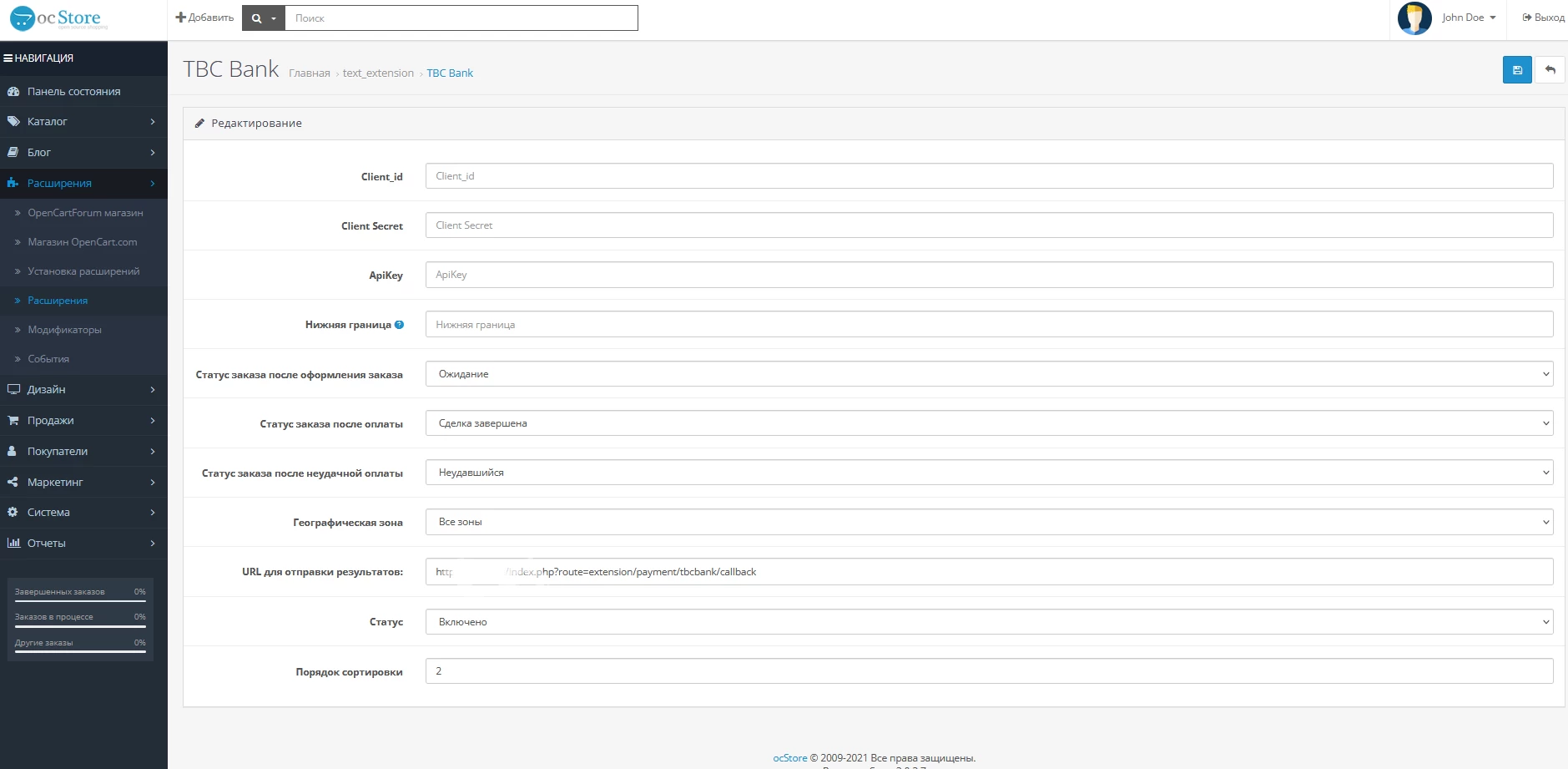This screenshot has height=769, width=1568.
Task: Click the Другие заказы progress bar
Action: (80, 651)
